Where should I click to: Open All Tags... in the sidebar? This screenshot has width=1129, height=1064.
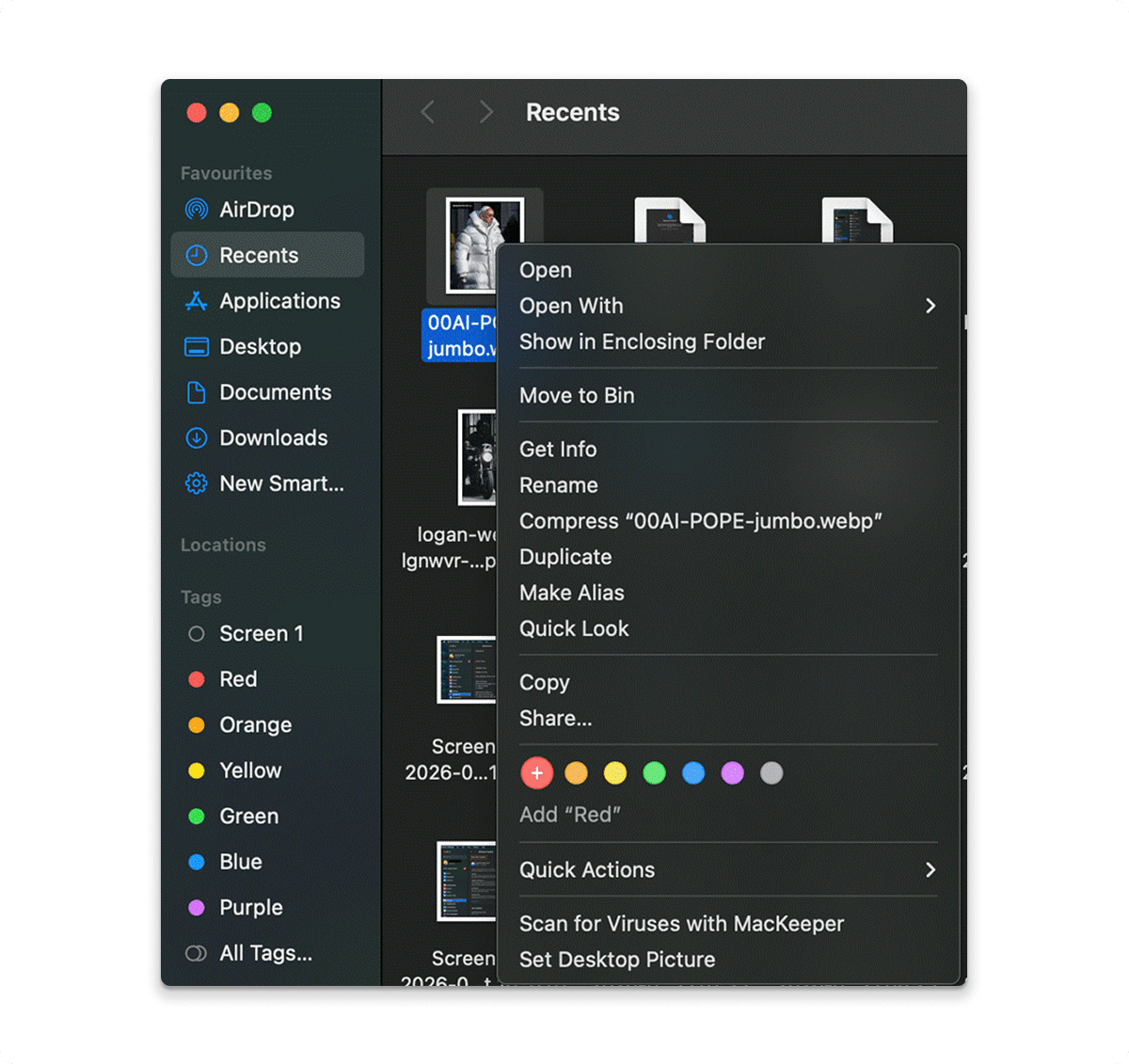pyautogui.click(x=265, y=953)
